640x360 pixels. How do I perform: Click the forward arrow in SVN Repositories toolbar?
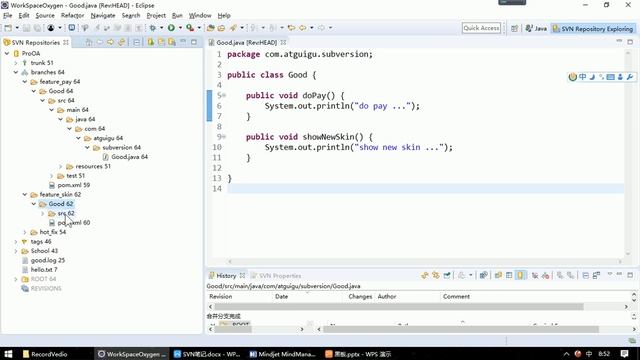click(110, 42)
